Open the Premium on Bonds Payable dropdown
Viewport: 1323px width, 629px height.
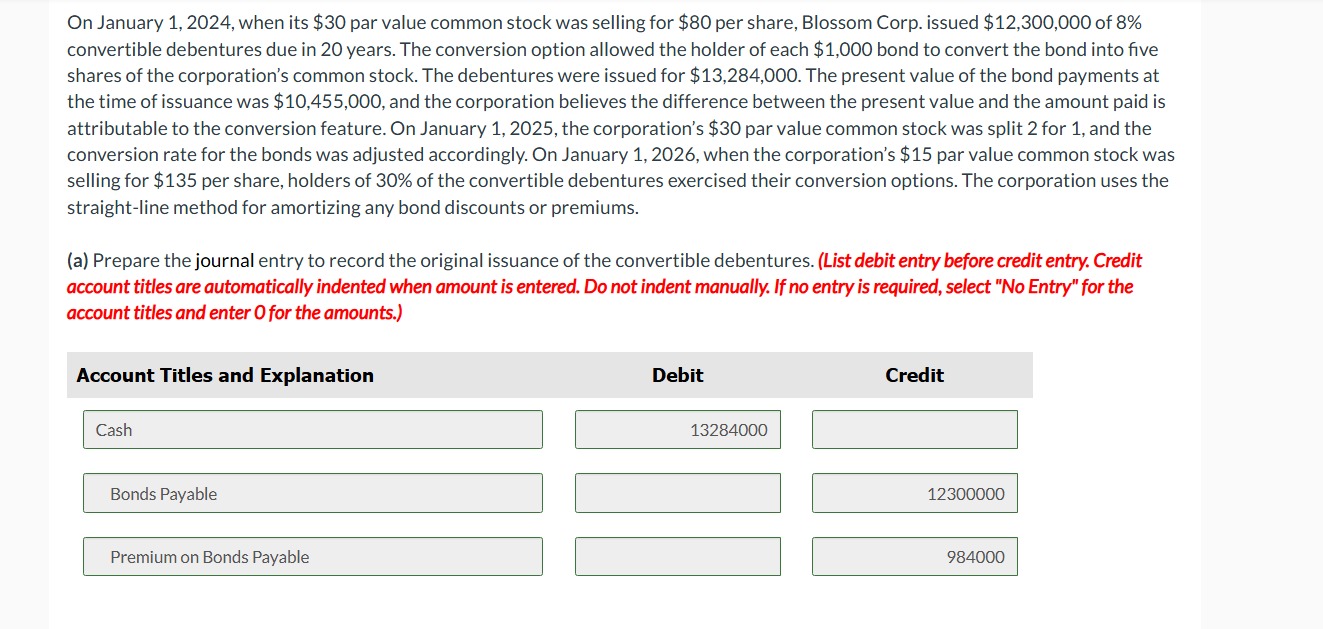[x=313, y=557]
